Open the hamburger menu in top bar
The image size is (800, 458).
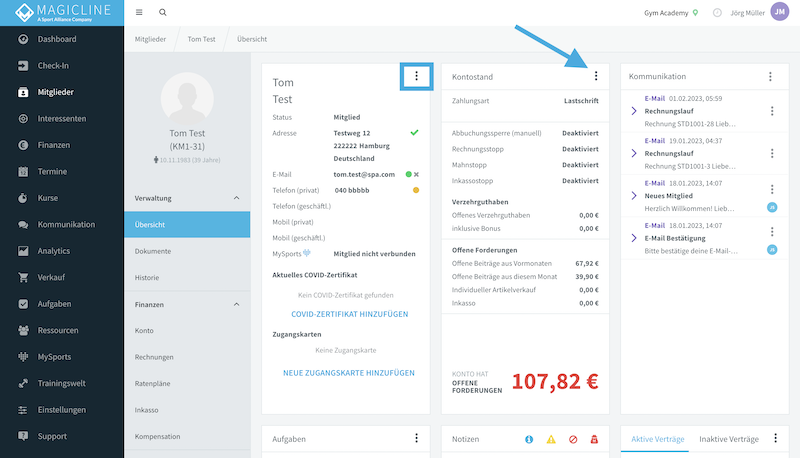tap(139, 13)
